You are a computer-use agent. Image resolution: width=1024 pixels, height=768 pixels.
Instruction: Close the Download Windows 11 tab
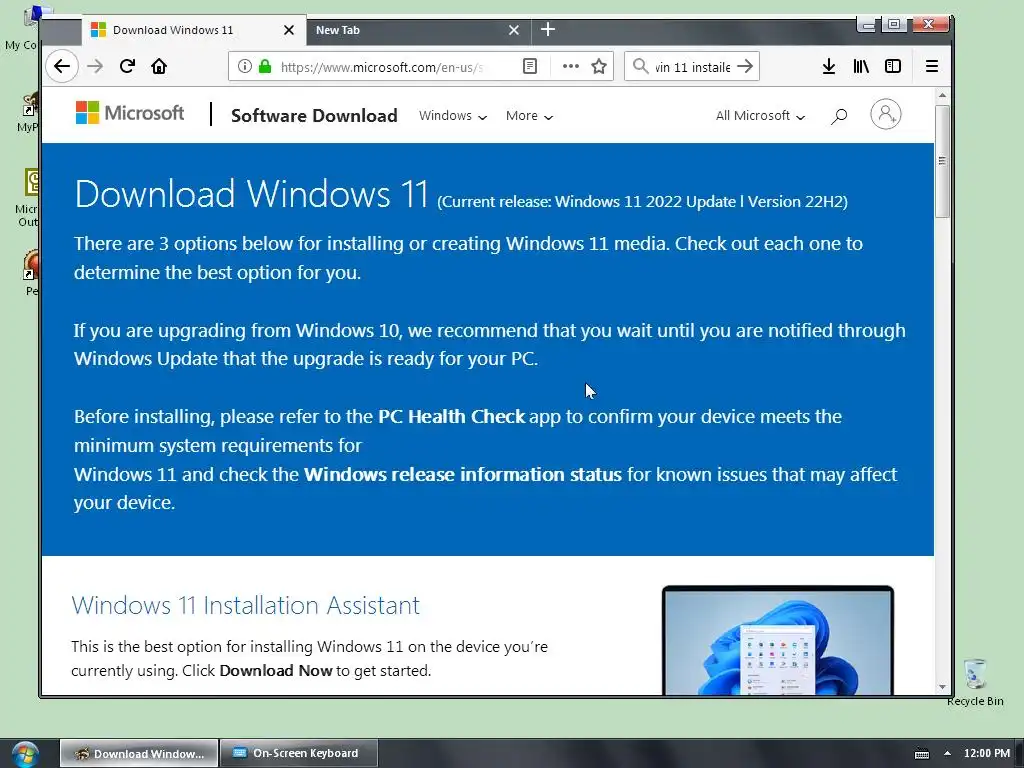click(x=289, y=30)
